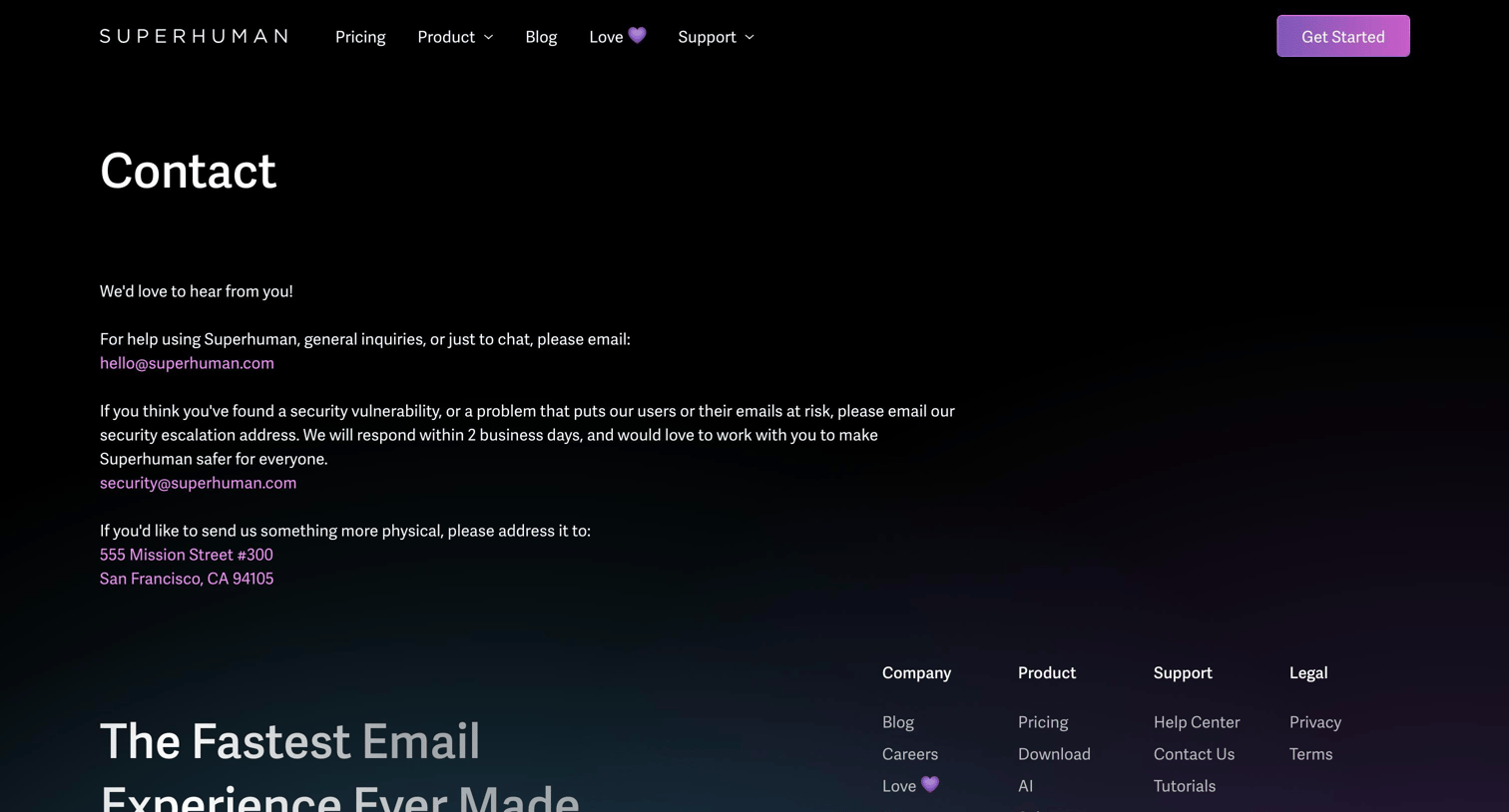Open the Love page from top navigation
The height and width of the screenshot is (812, 1509).
tap(618, 37)
